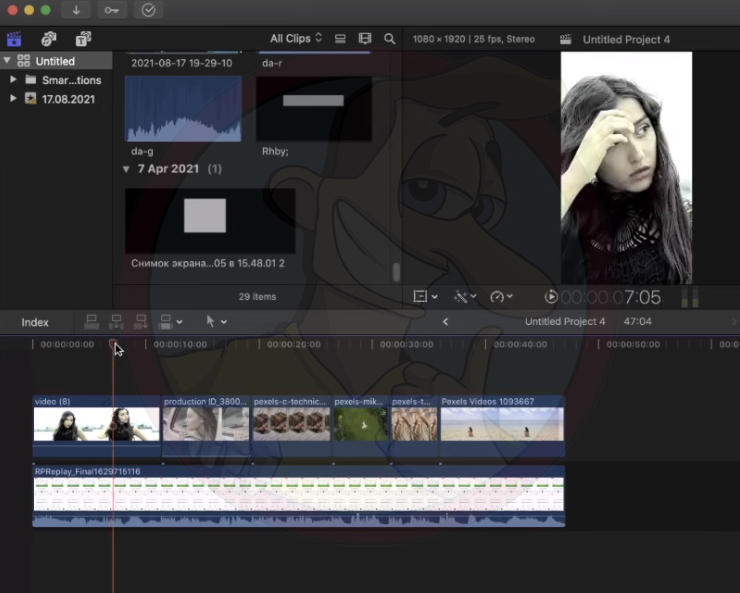This screenshot has height=593, width=740.
Task: Expand the 17.08.2021 event
Action: (x=13, y=98)
